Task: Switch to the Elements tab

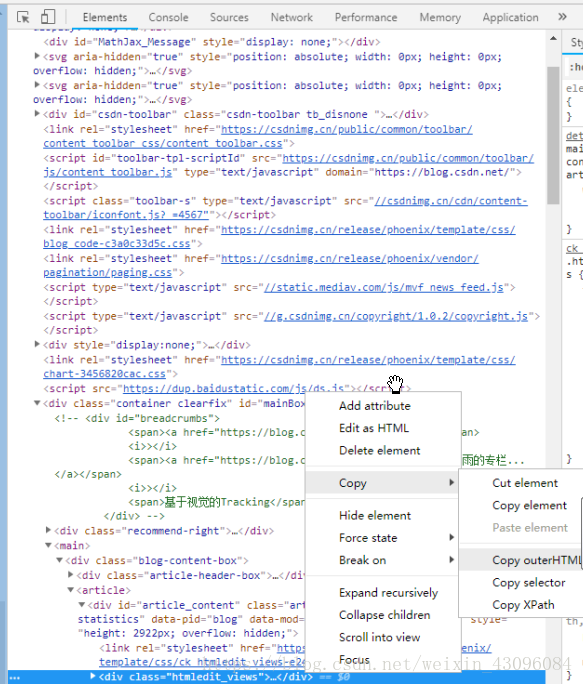Action: click(x=105, y=17)
